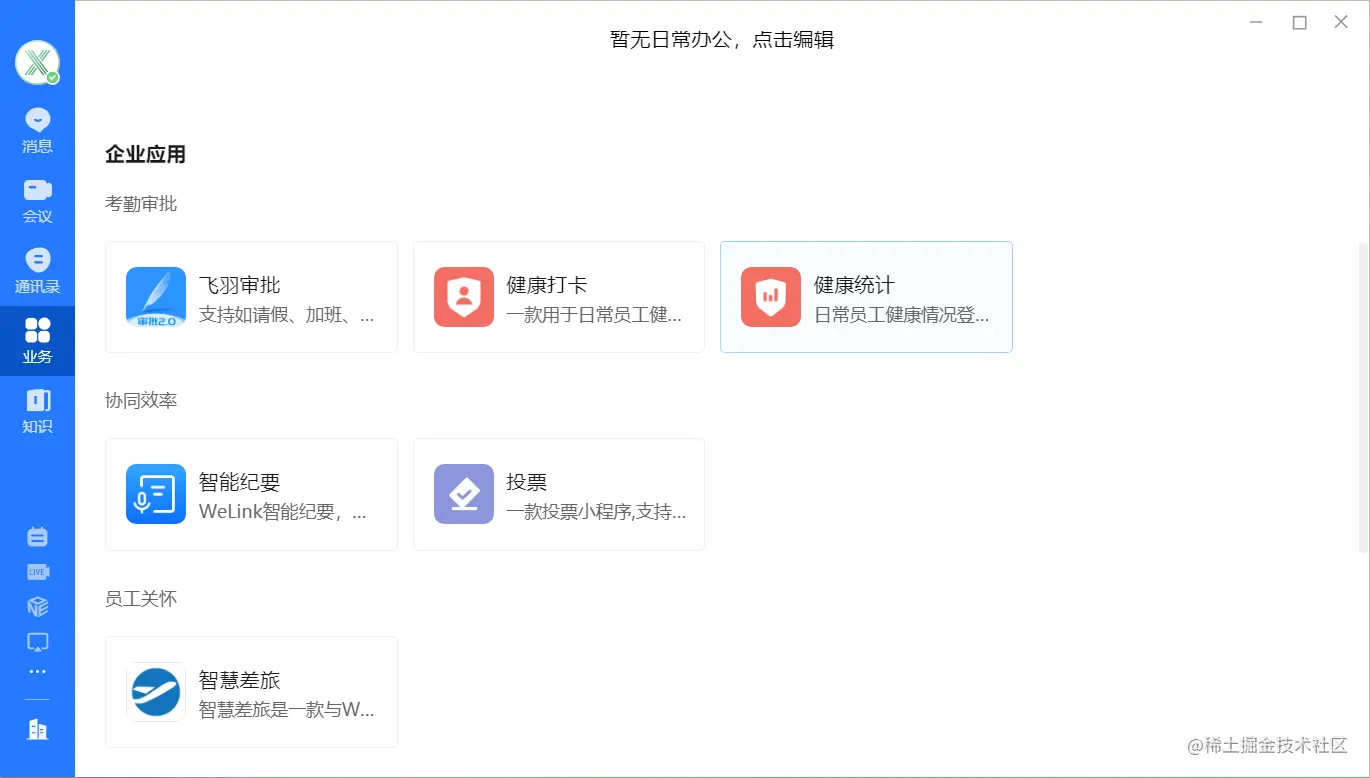Open the company building icon at sidebar bottom
Viewport: 1370px width, 778px height.
37,730
